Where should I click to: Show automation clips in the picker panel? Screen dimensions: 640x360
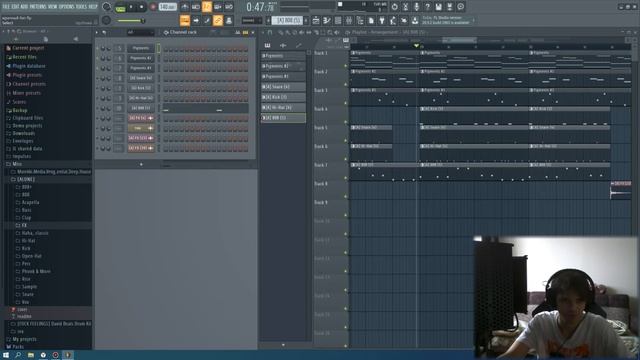tap(299, 45)
